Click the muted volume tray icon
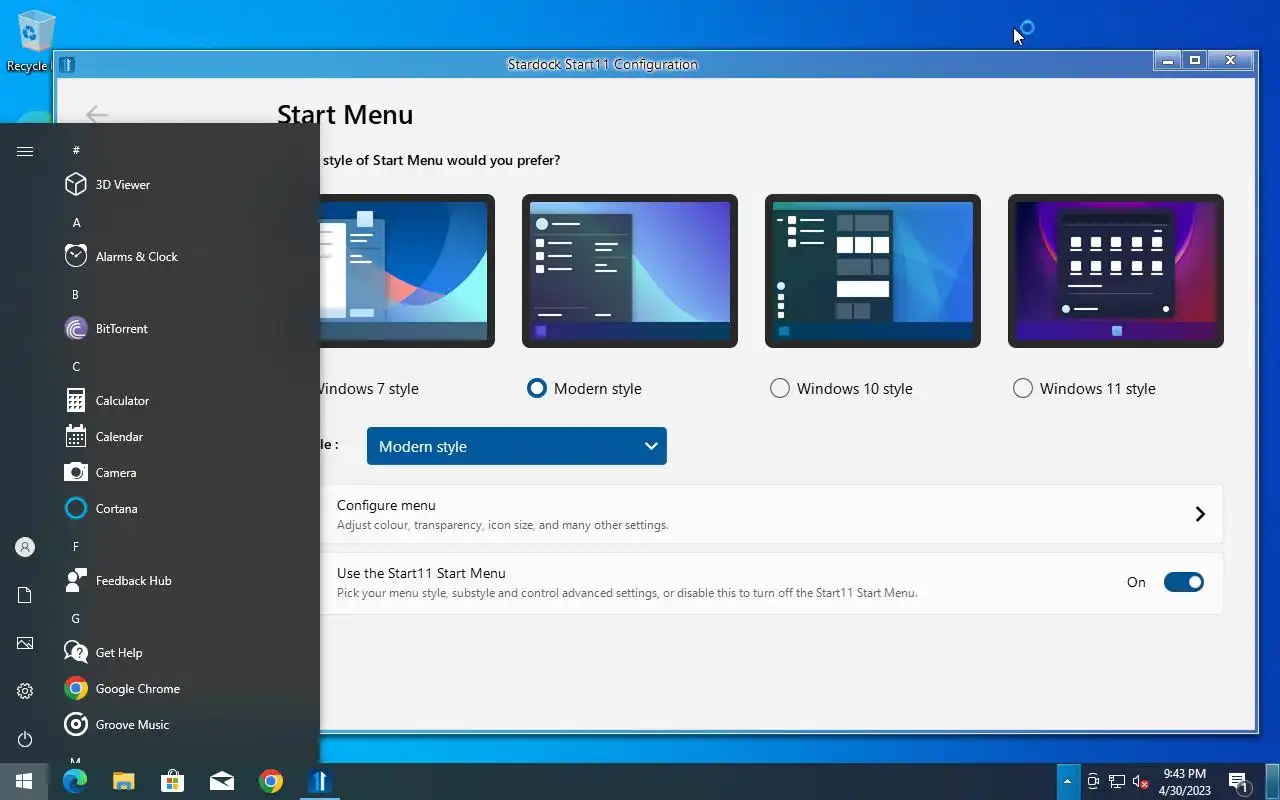 pyautogui.click(x=1140, y=781)
